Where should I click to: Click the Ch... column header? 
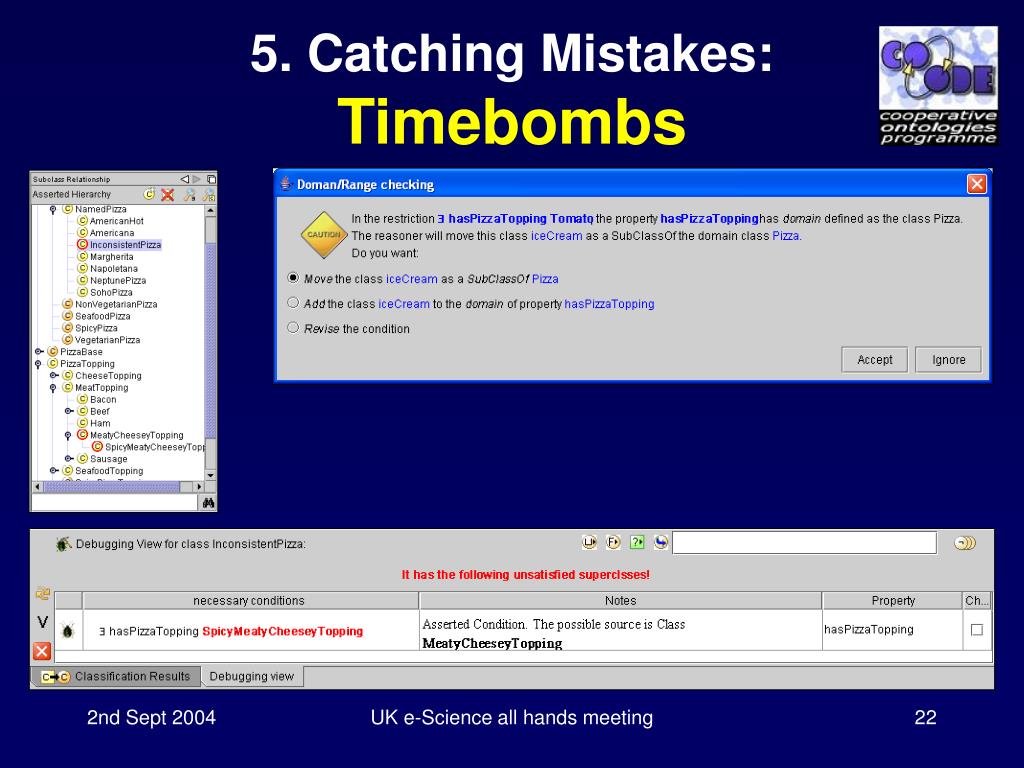[x=977, y=600]
